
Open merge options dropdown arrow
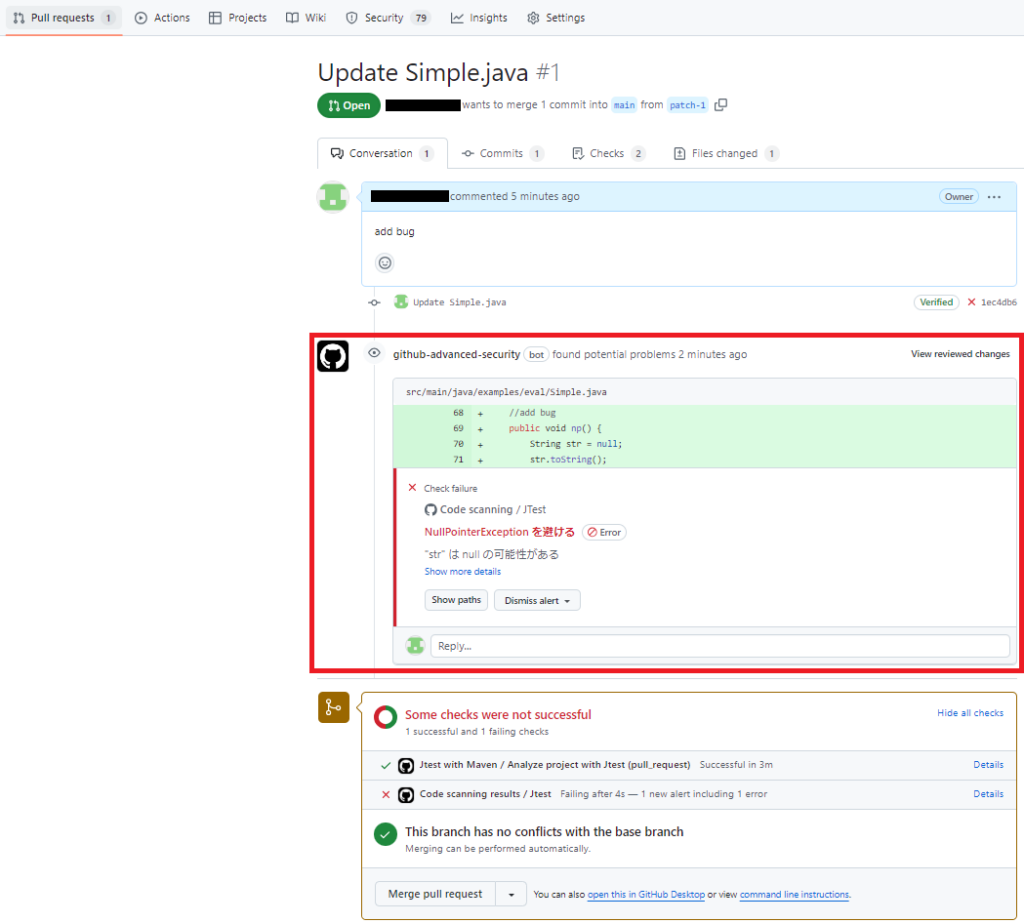click(512, 894)
